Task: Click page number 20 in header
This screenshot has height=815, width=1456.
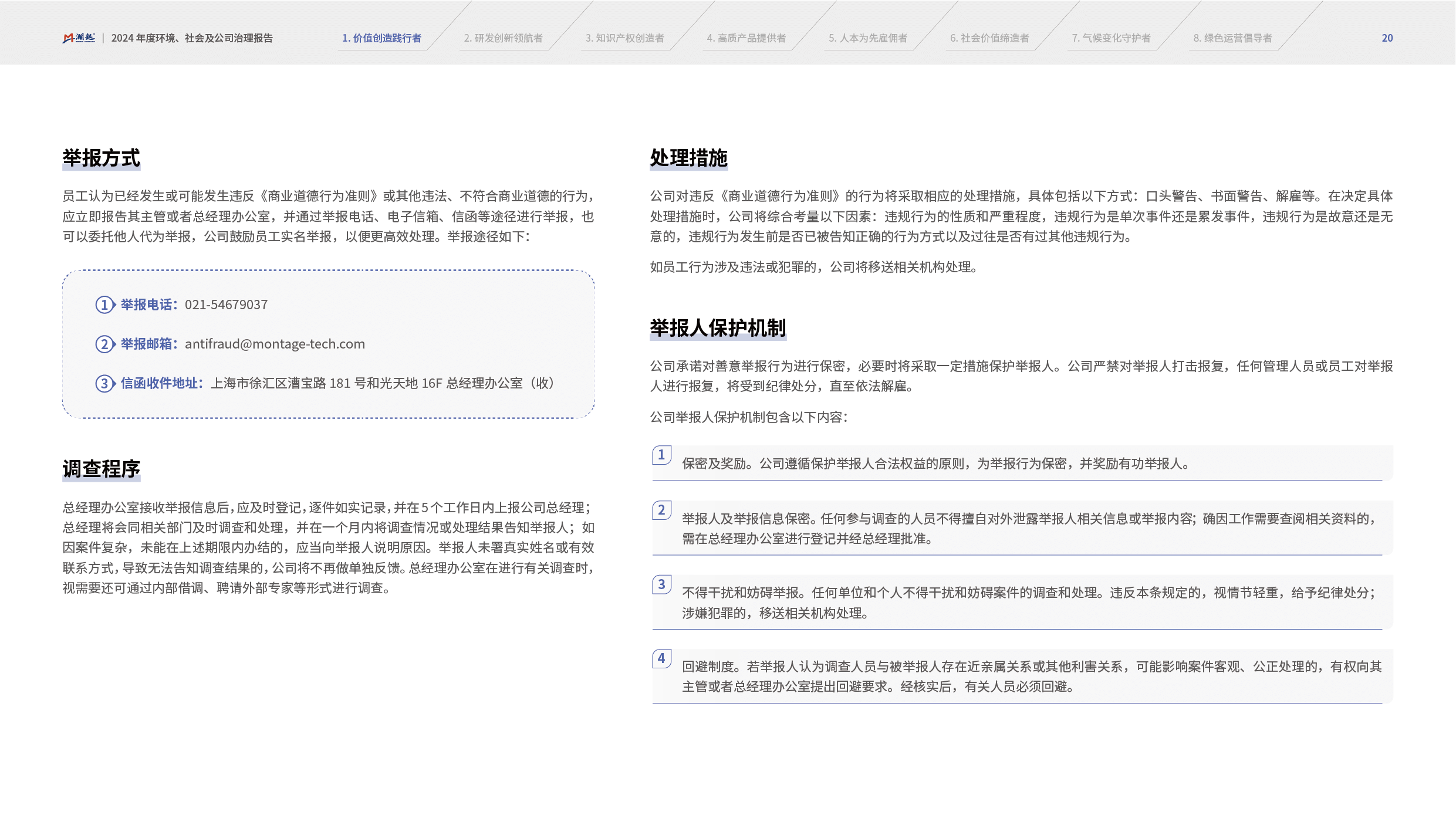Action: click(1387, 38)
